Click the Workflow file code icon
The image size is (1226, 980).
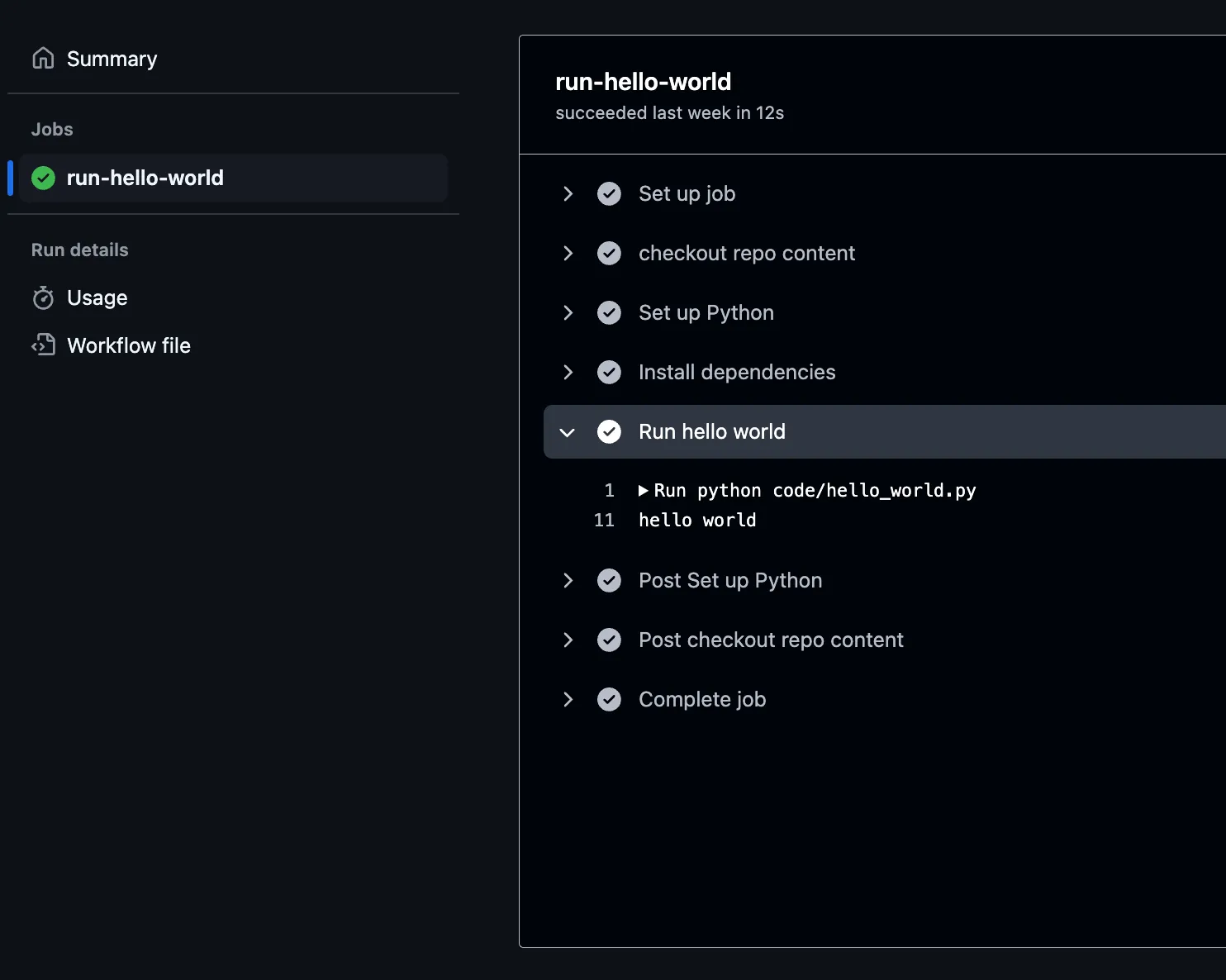click(x=43, y=345)
